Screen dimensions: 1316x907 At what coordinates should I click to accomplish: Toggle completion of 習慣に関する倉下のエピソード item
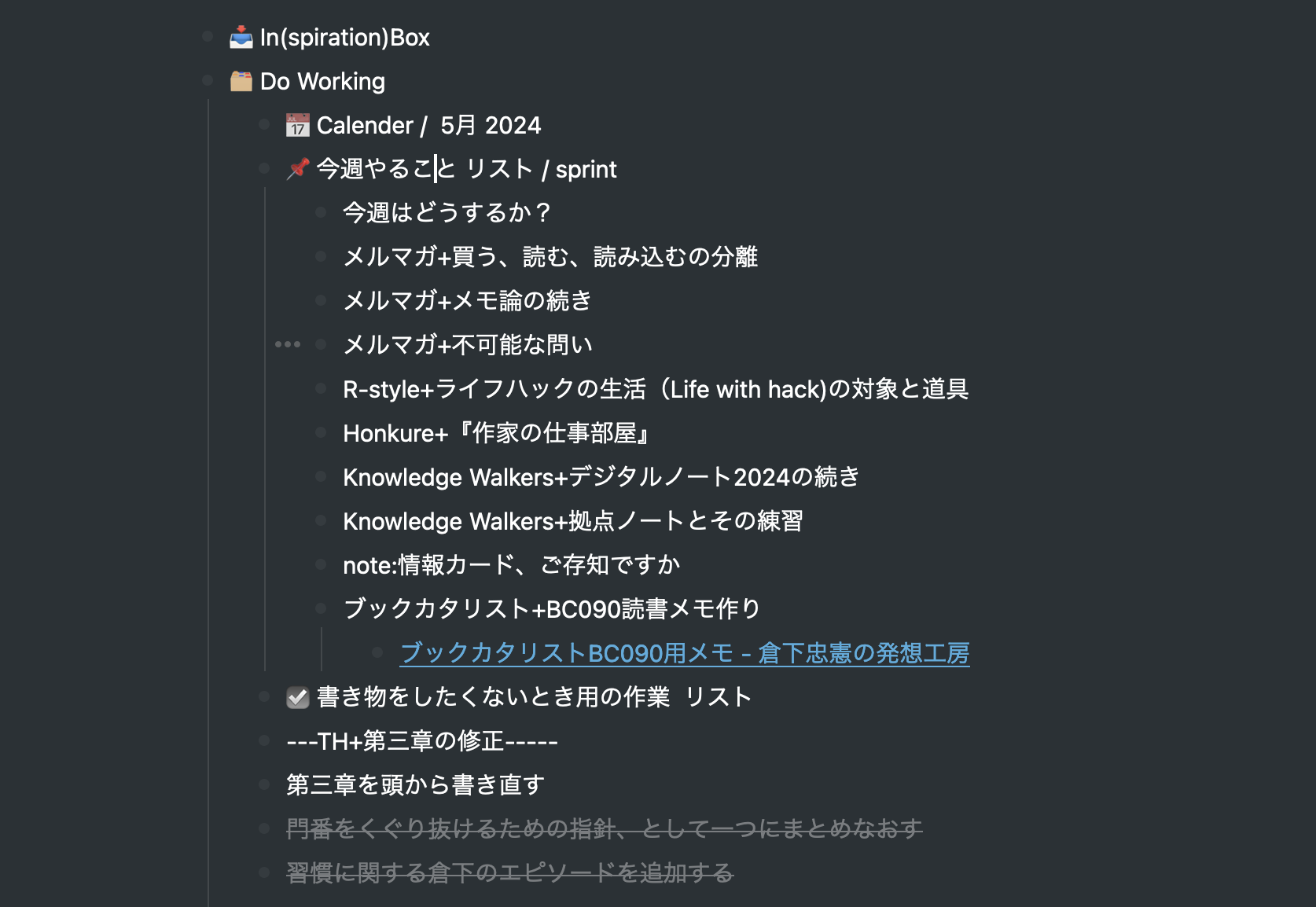pyautogui.click(x=264, y=872)
